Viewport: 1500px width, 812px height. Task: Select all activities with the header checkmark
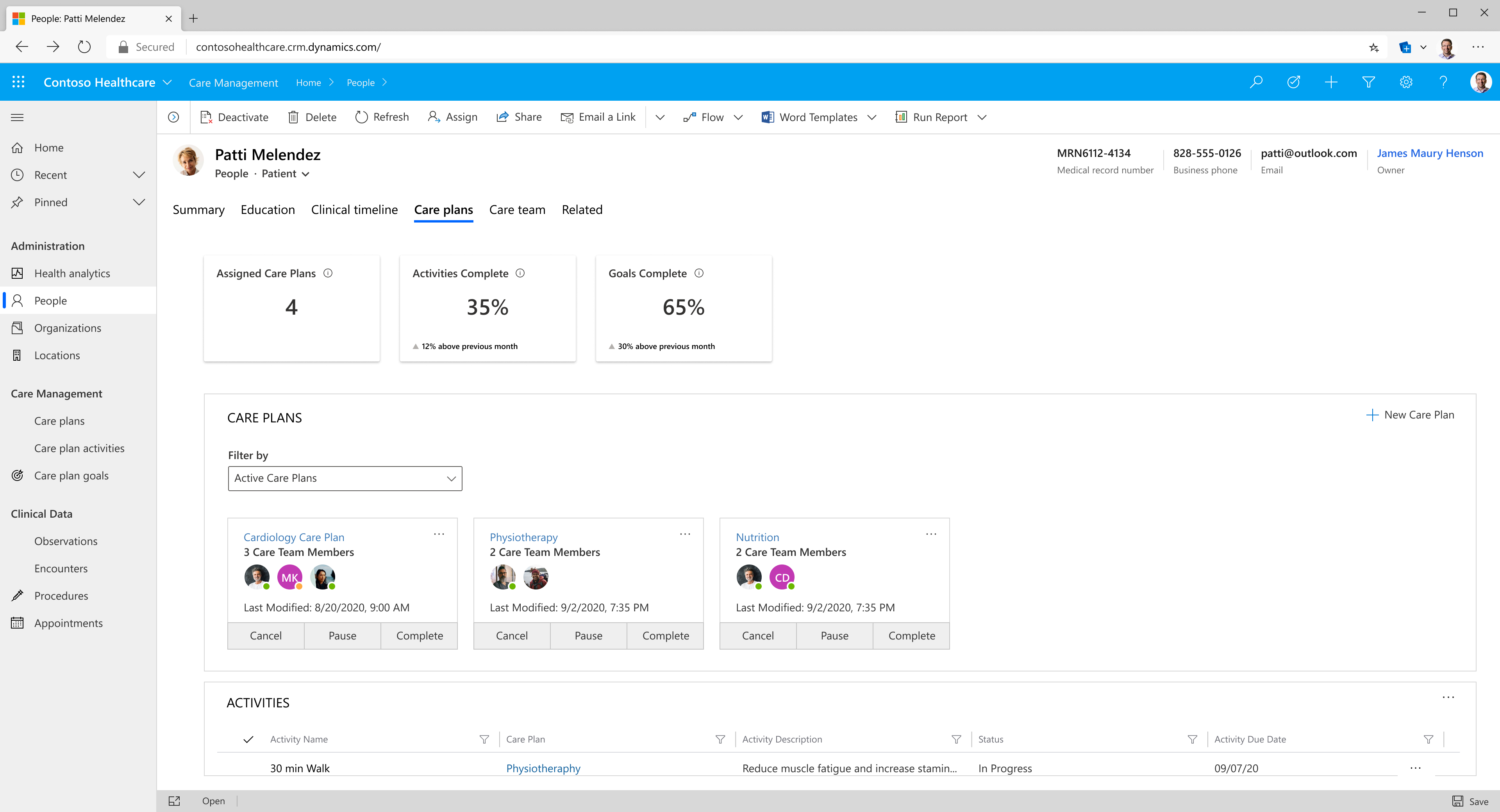249,739
